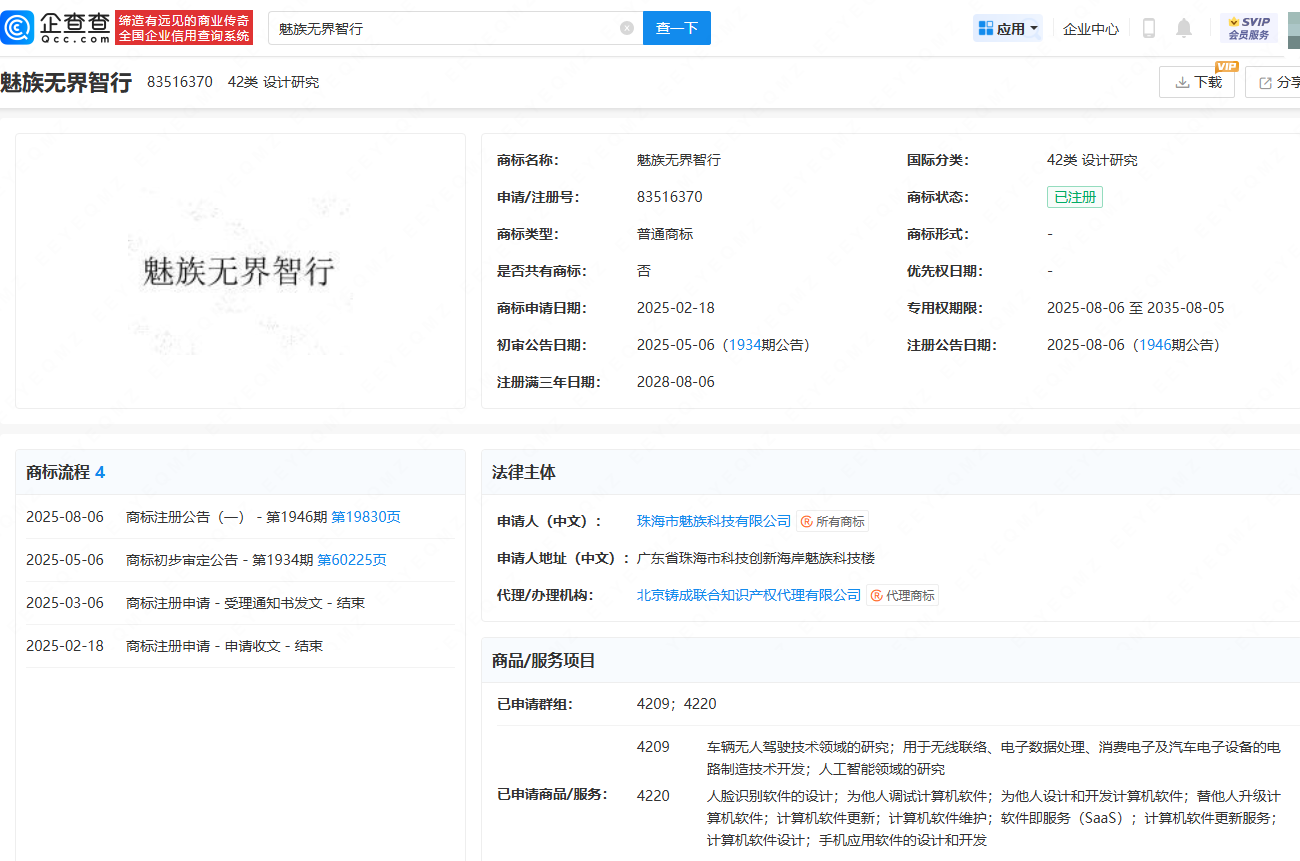Open page 第60225页 of announcement
This screenshot has width=1300, height=861.
tap(352, 560)
